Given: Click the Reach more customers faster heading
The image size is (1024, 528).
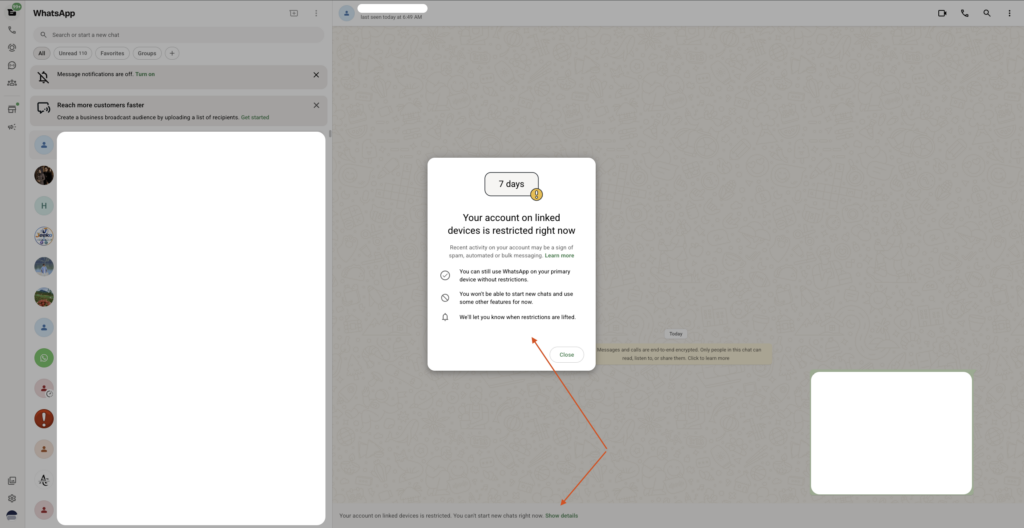Looking at the screenshot, I should tap(101, 105).
